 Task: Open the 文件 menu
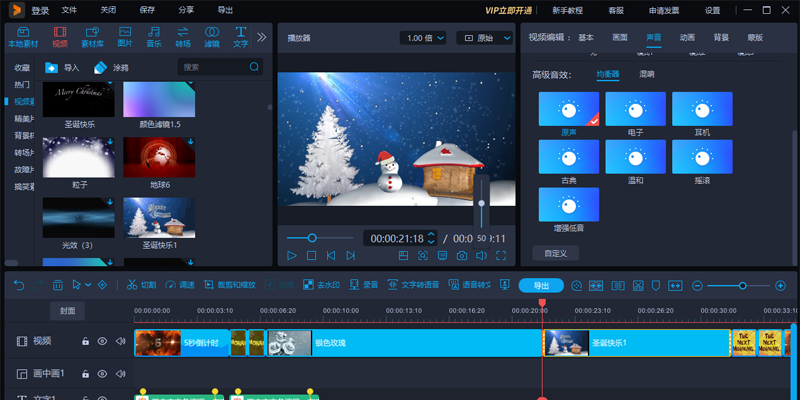(x=69, y=10)
